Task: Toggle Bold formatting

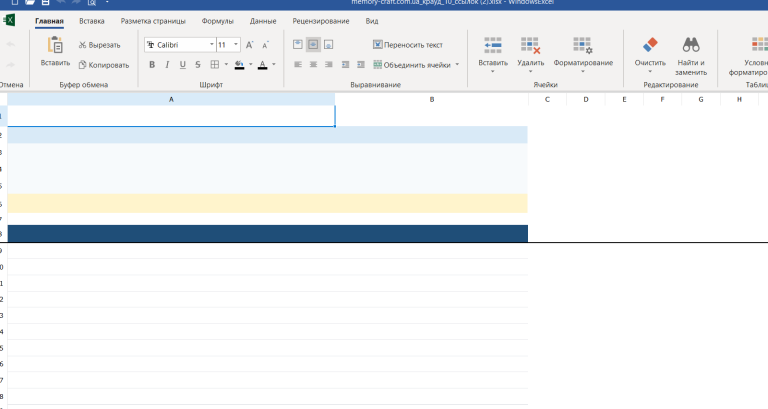Action: tap(152, 65)
